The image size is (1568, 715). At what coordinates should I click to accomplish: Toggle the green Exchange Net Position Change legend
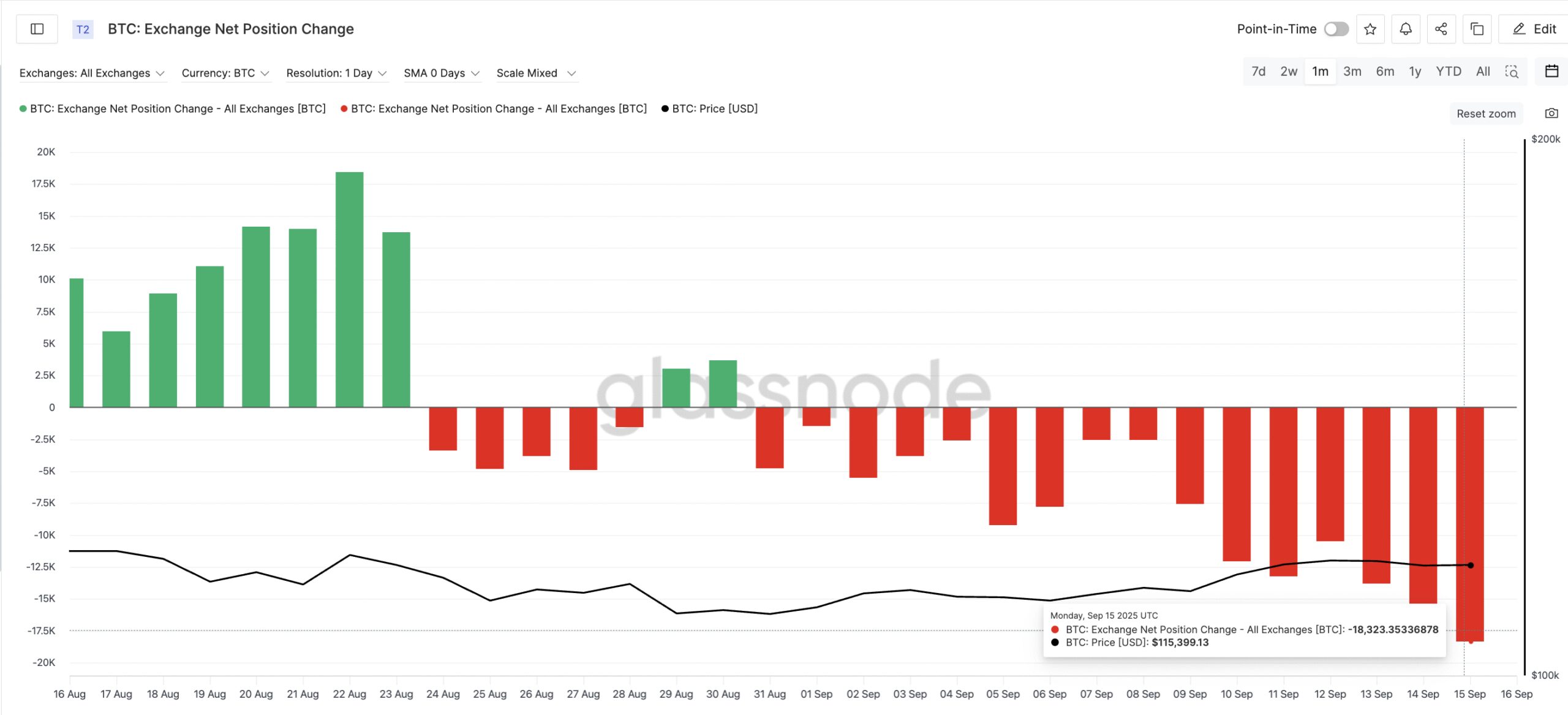[x=173, y=108]
